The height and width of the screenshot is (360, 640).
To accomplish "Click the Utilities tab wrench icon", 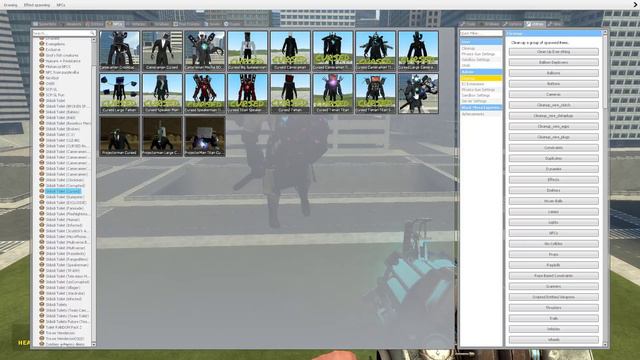I will [x=529, y=24].
